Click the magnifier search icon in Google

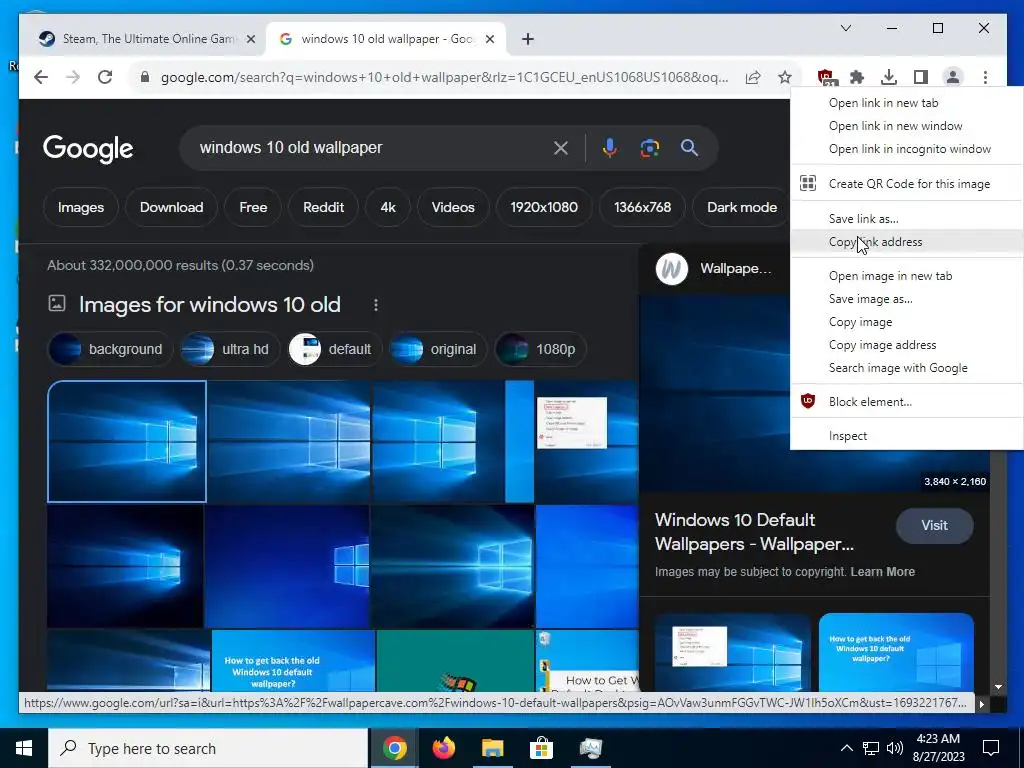pyautogui.click(x=689, y=148)
